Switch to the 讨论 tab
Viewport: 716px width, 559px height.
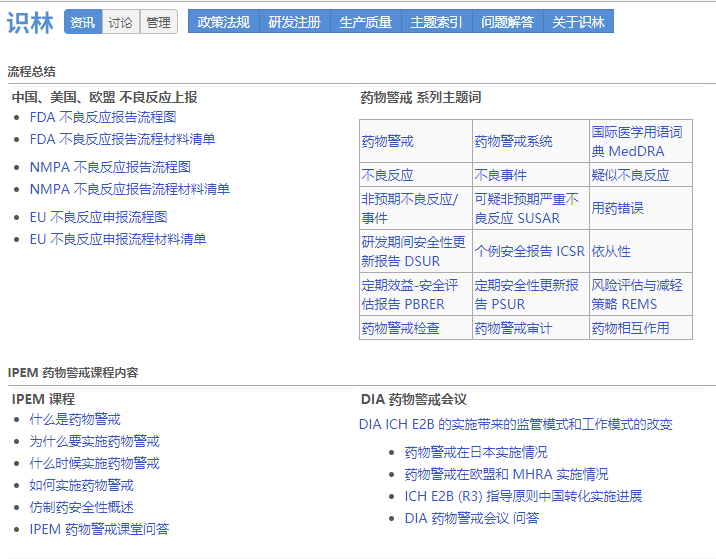[x=121, y=22]
